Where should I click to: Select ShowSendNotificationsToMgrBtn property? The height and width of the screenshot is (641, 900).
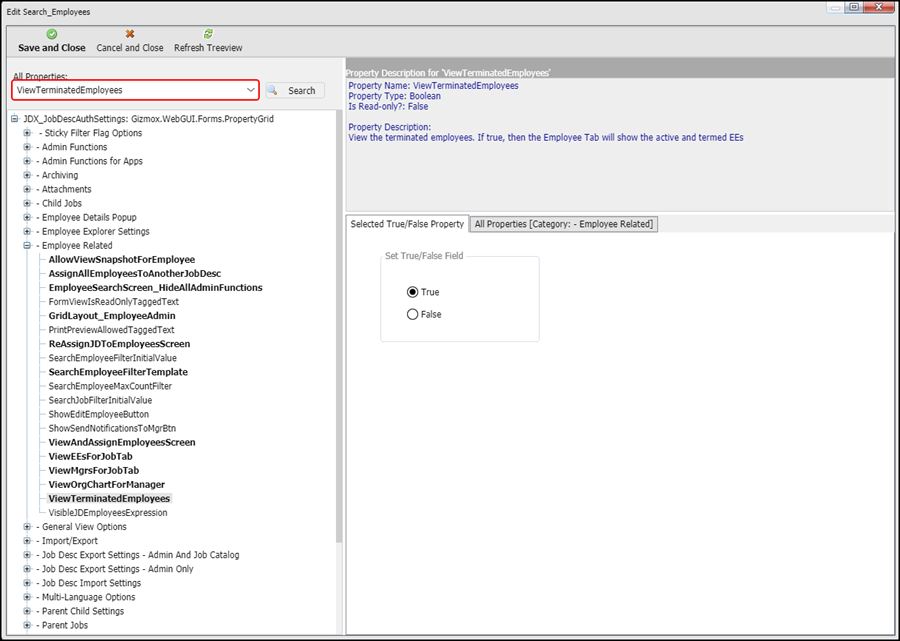click(112, 428)
